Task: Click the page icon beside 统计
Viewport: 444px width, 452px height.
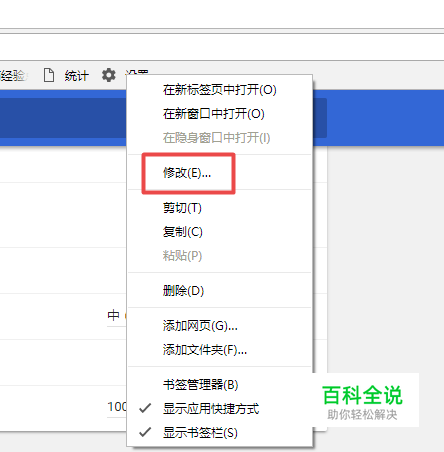Action: pyautogui.click(x=49, y=75)
